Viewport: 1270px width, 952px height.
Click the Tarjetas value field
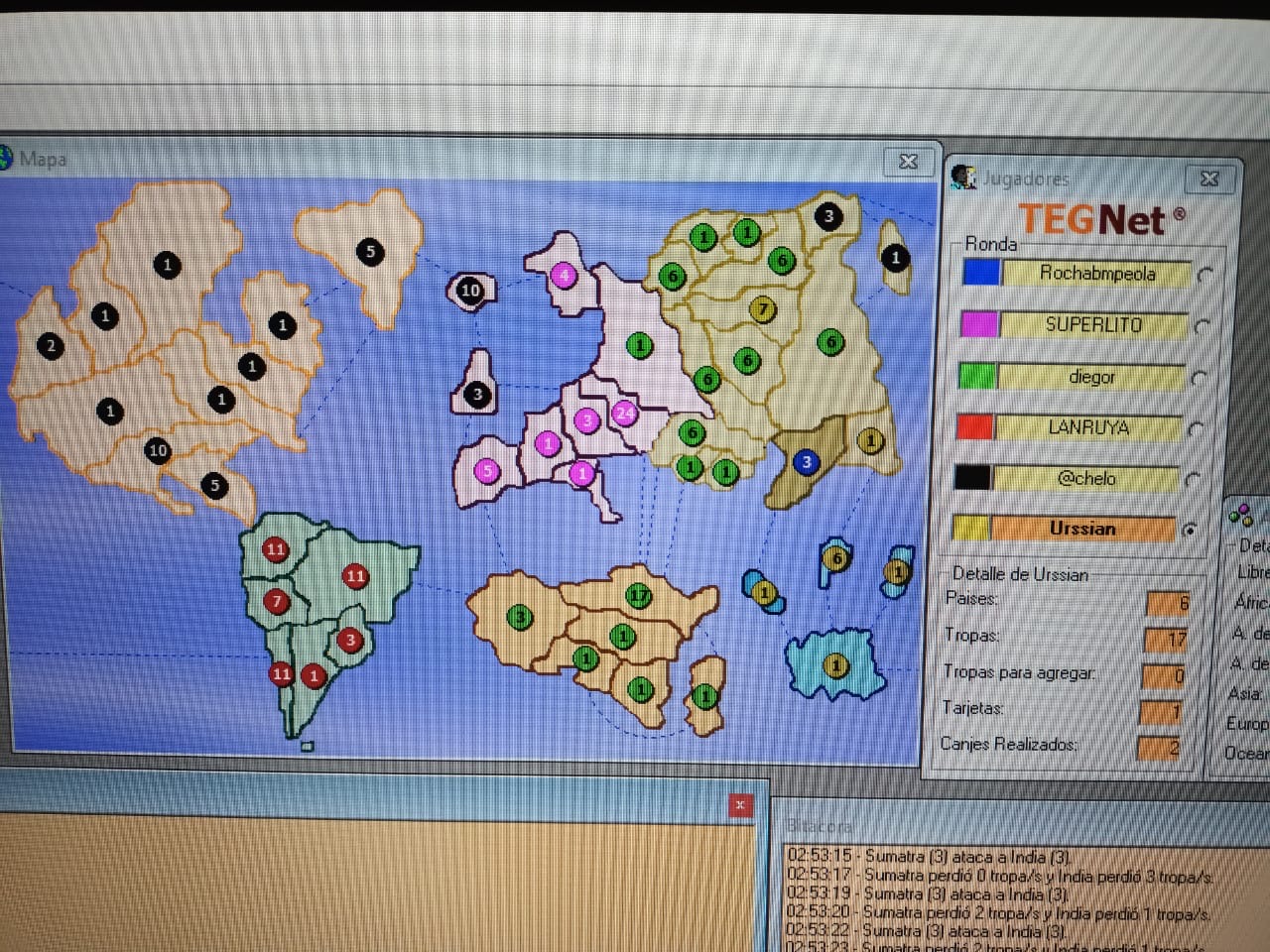coord(1160,711)
